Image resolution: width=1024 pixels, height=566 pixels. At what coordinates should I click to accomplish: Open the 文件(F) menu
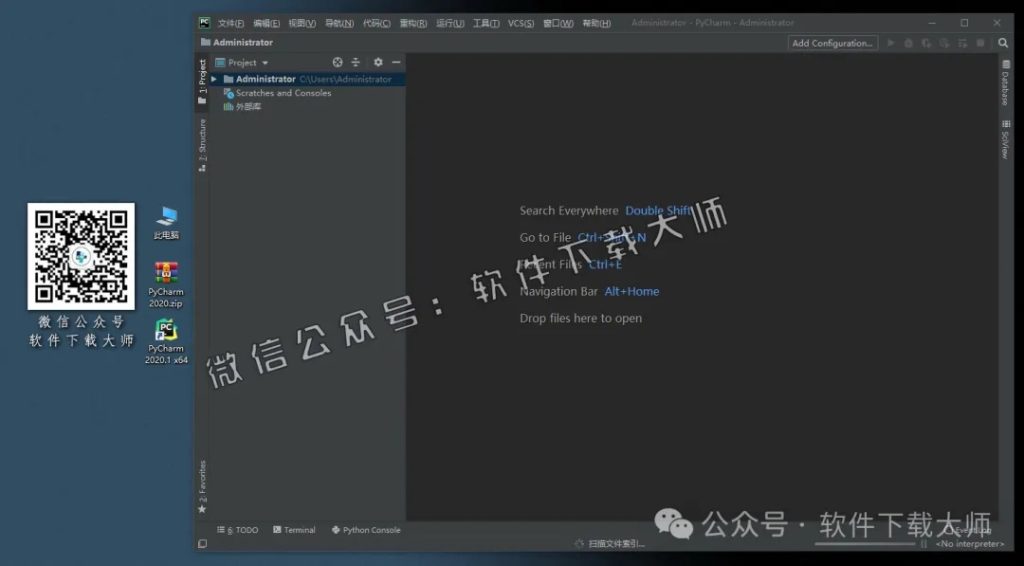click(x=231, y=24)
